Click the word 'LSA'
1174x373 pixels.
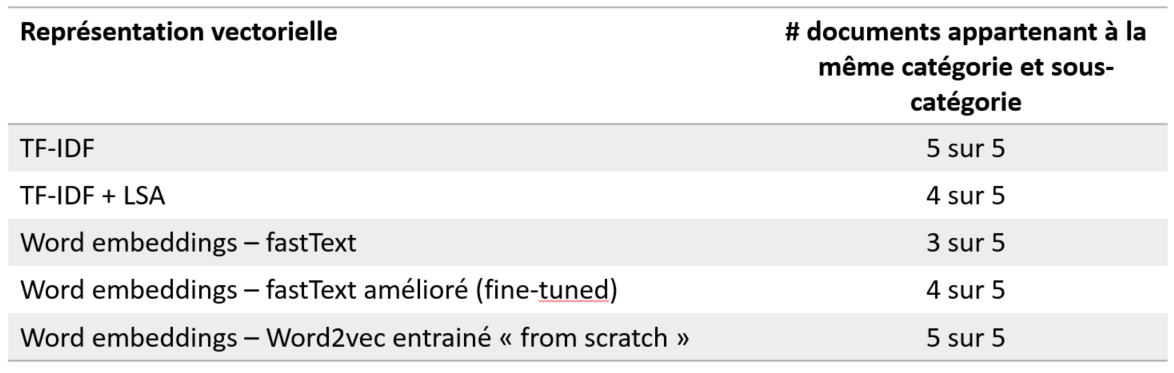(142, 195)
